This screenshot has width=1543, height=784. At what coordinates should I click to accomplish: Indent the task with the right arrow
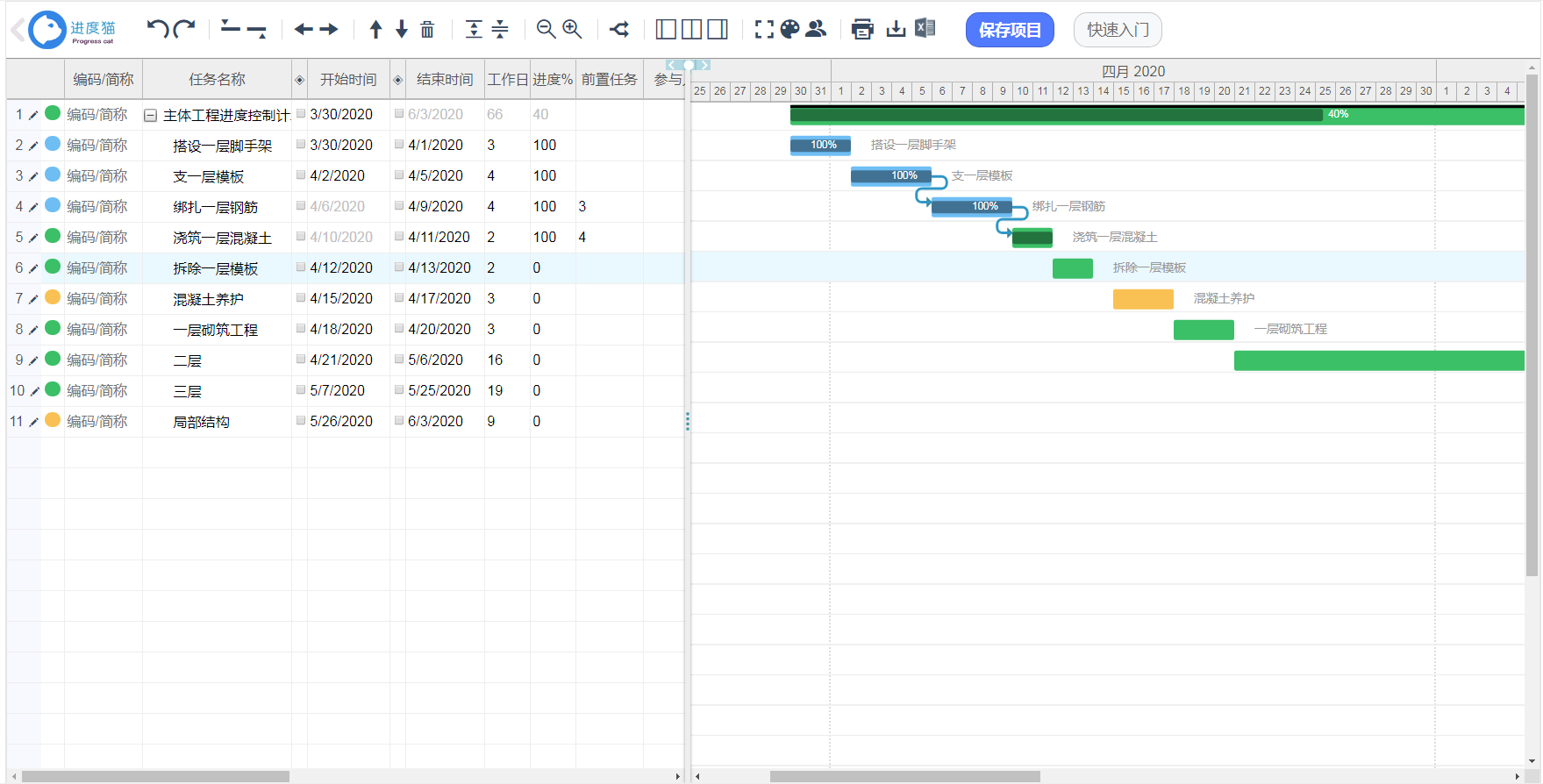coord(329,29)
